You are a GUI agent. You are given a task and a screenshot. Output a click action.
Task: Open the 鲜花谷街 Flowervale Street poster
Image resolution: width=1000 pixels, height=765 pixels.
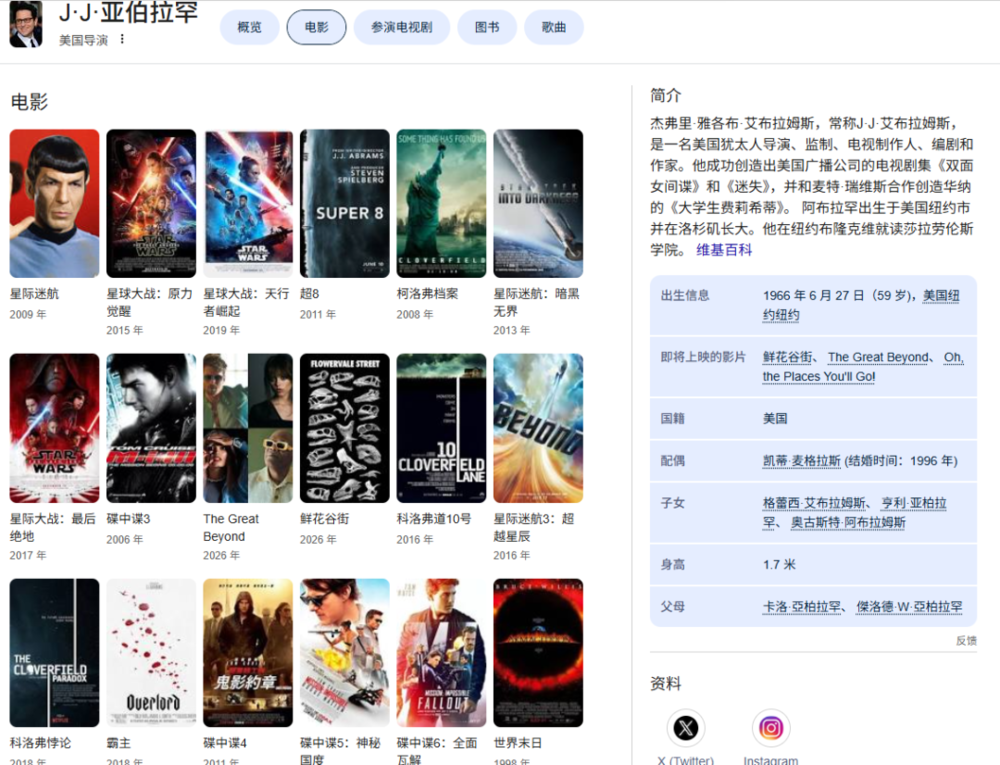click(x=345, y=428)
